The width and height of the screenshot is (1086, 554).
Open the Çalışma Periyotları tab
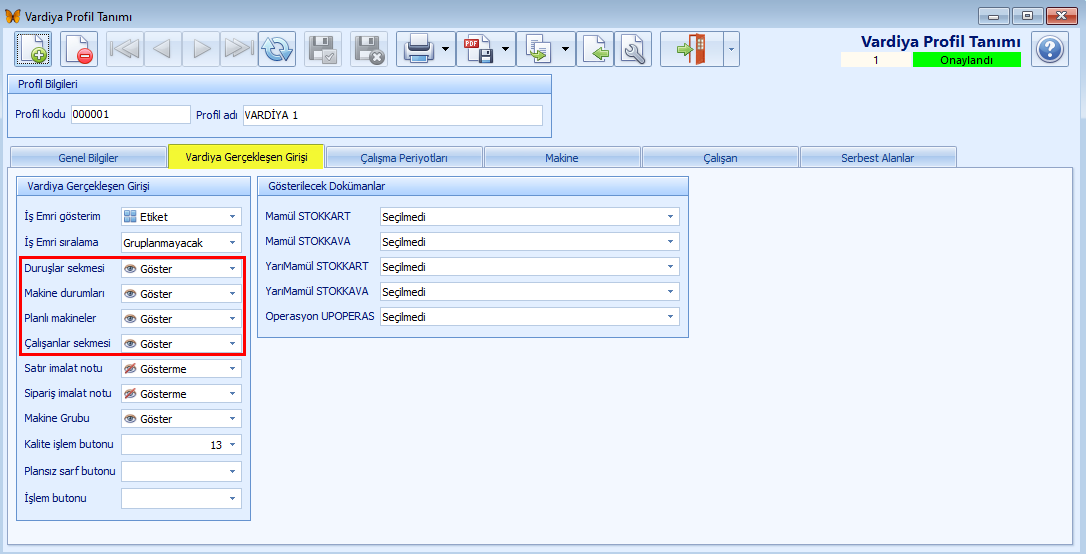(404, 157)
